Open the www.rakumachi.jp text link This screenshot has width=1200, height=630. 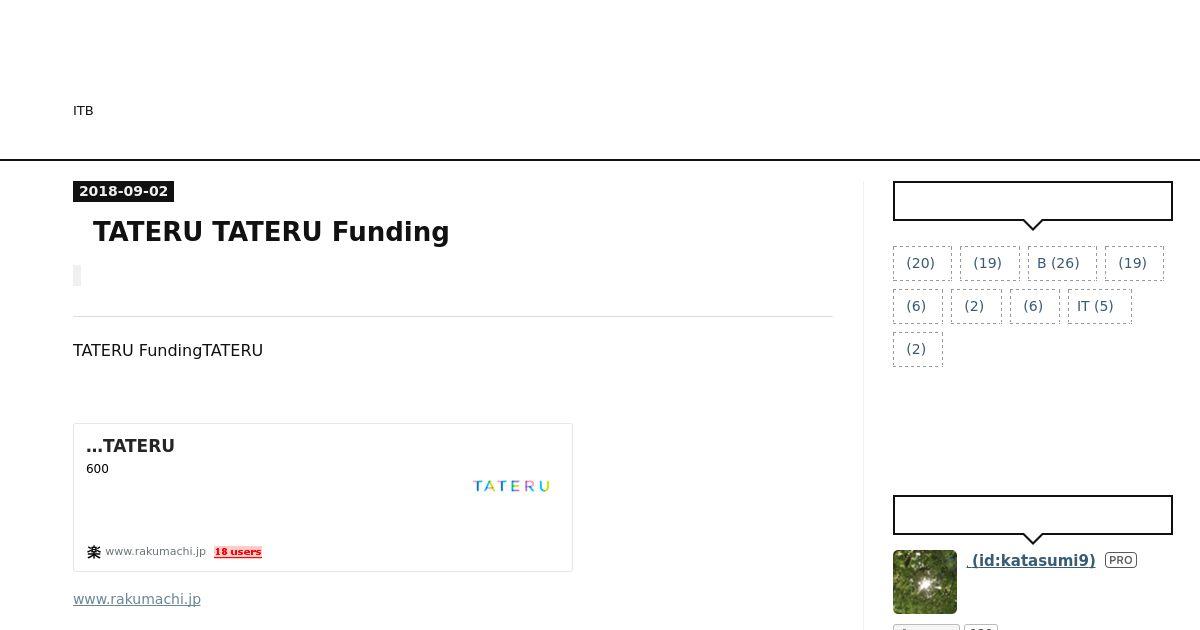[137, 599]
